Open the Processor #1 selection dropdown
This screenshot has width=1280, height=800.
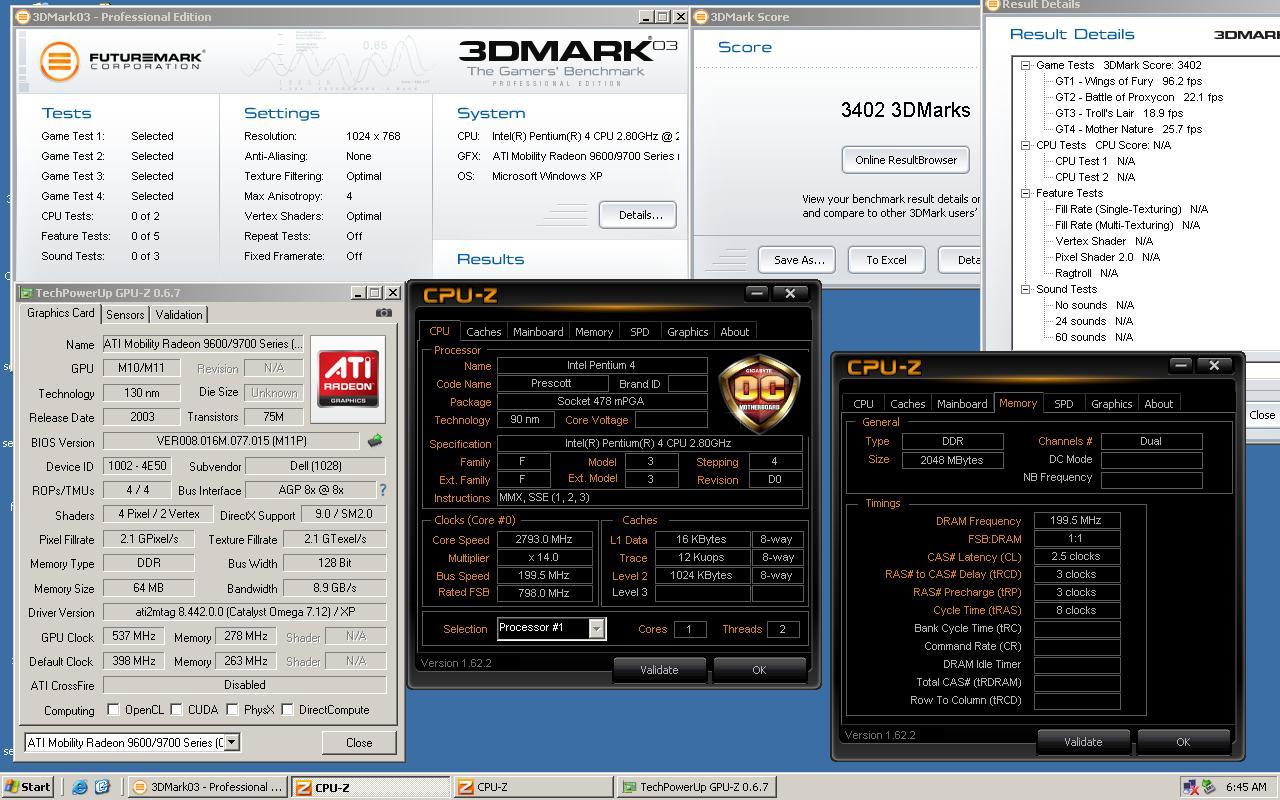click(596, 628)
